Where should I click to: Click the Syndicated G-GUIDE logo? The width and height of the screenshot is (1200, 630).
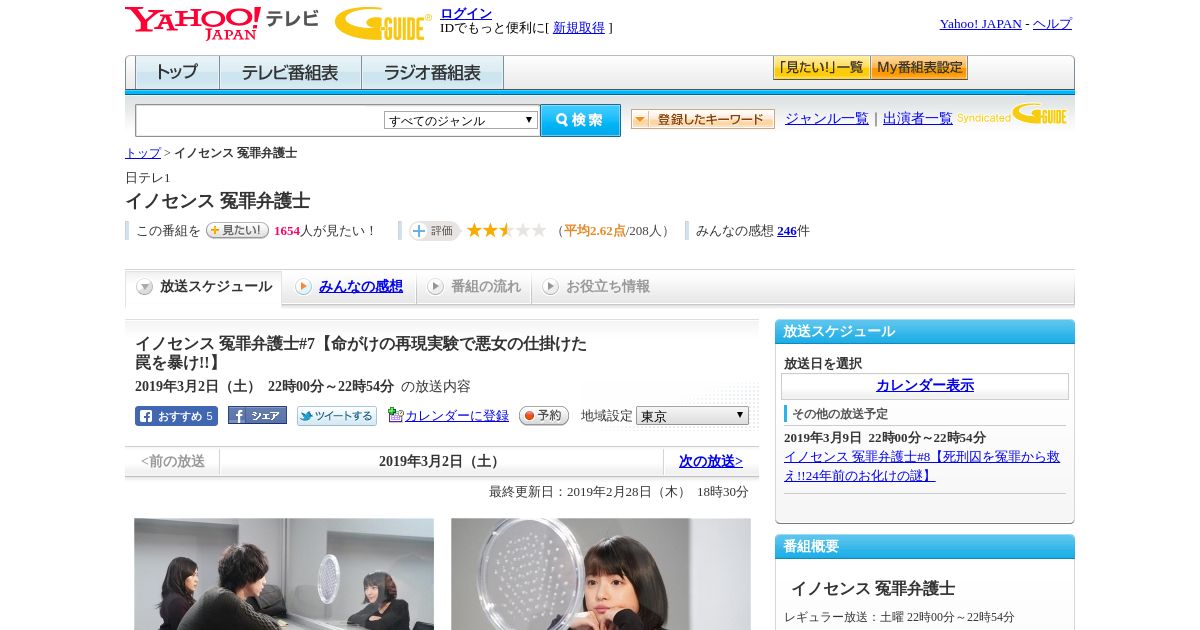1011,114
